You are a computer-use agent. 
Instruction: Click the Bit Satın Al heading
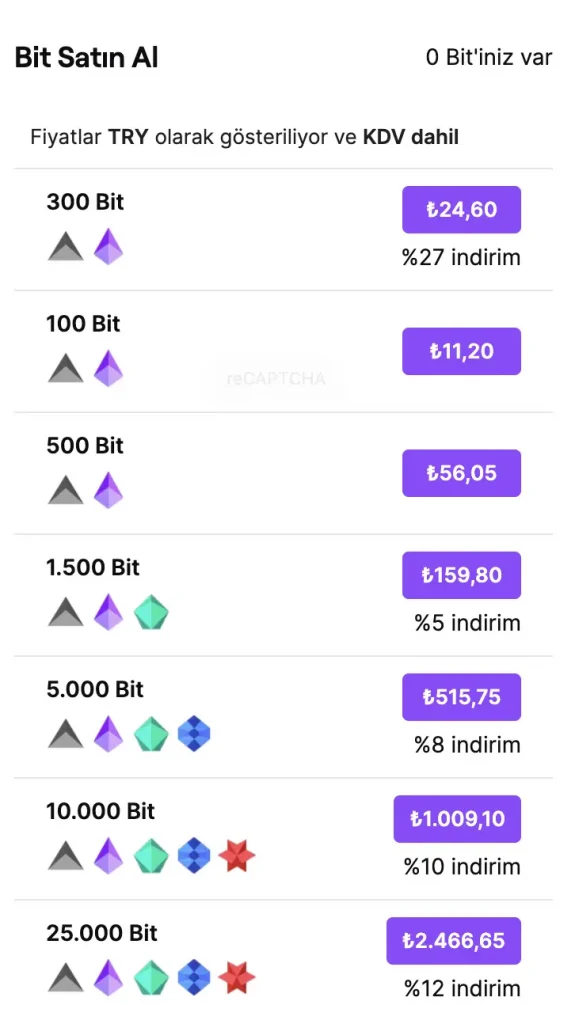[86, 57]
